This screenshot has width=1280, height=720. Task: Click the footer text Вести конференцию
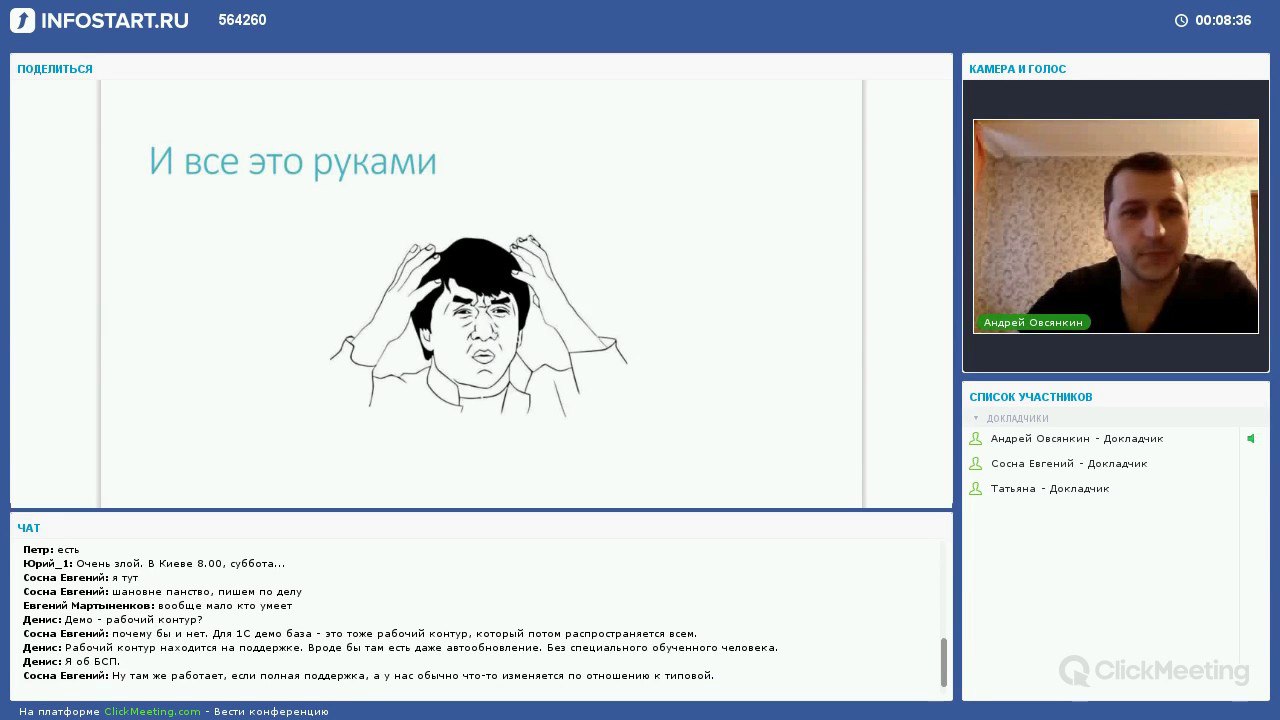[271, 712]
